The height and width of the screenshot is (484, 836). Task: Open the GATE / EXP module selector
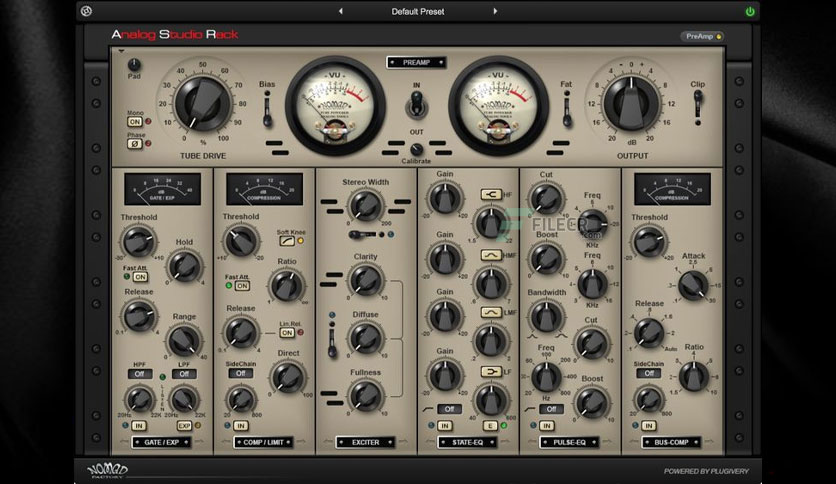click(162, 442)
